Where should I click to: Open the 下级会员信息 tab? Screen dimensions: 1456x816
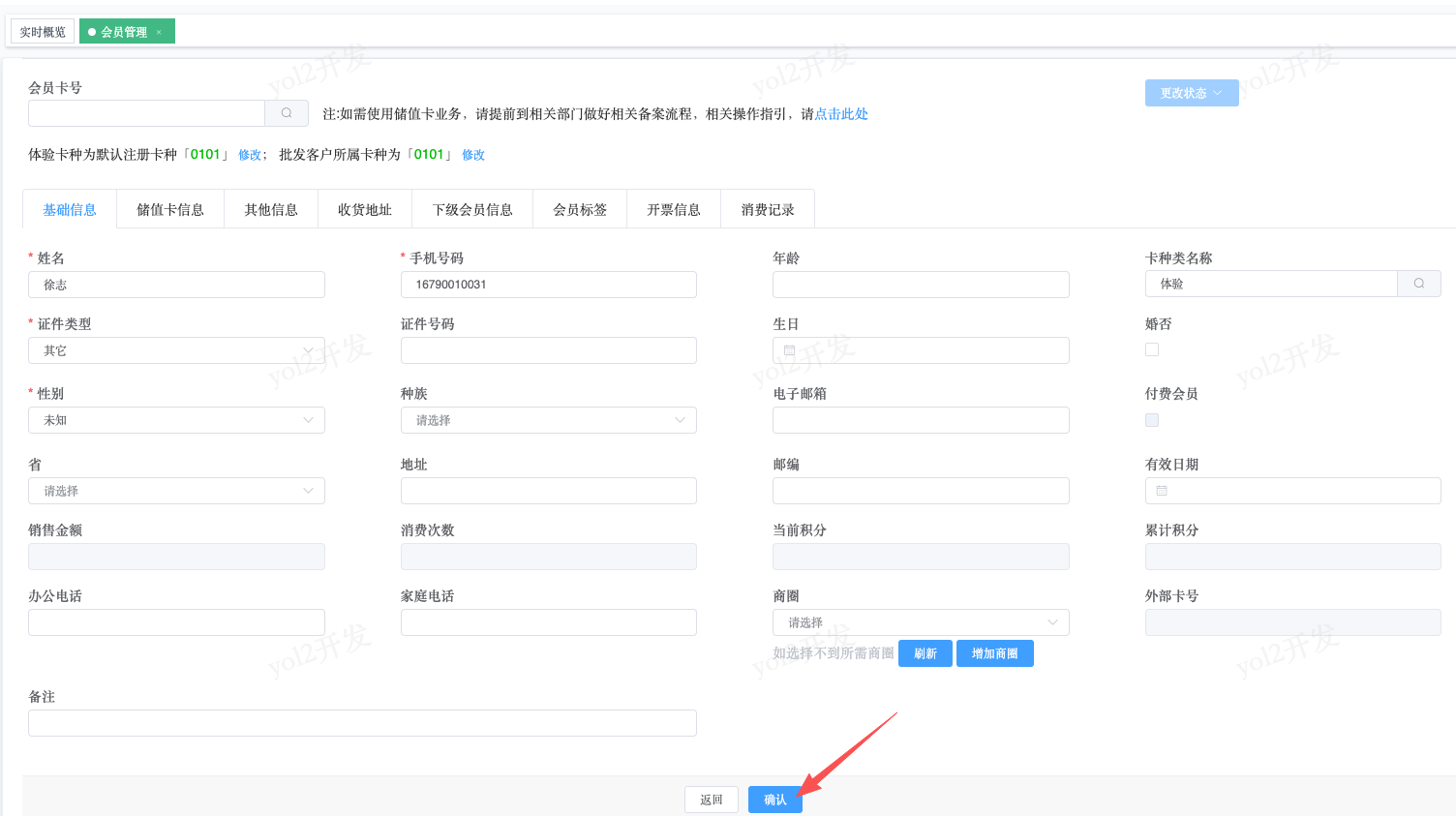pos(472,209)
